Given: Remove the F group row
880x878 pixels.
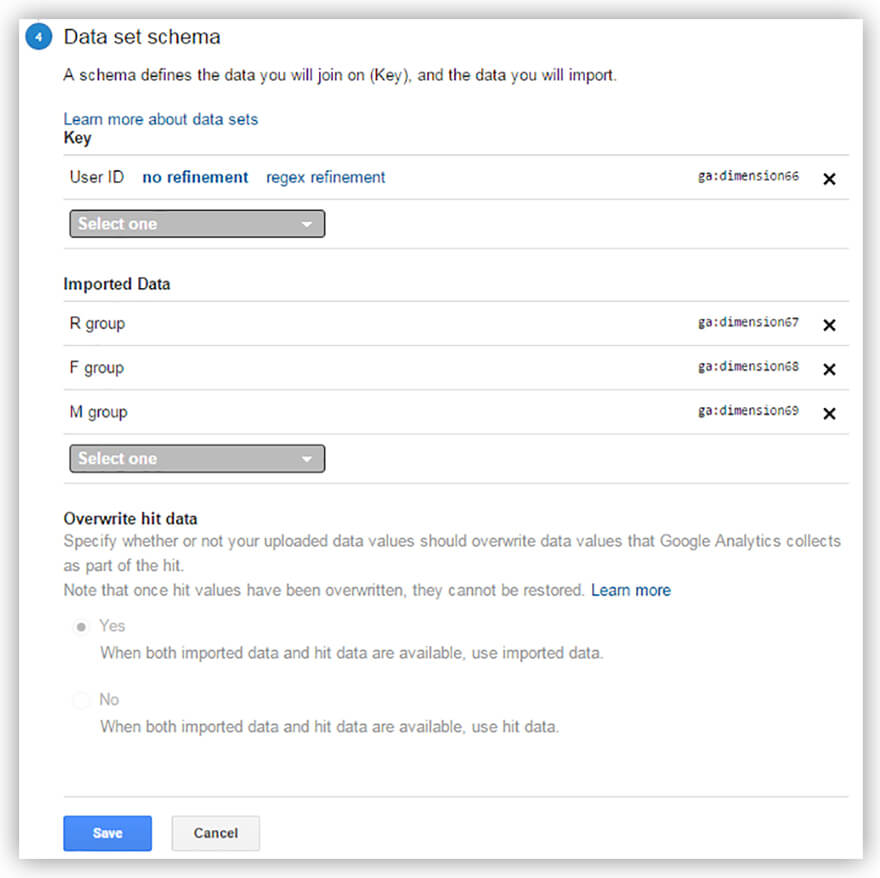Looking at the screenshot, I should coord(829,369).
